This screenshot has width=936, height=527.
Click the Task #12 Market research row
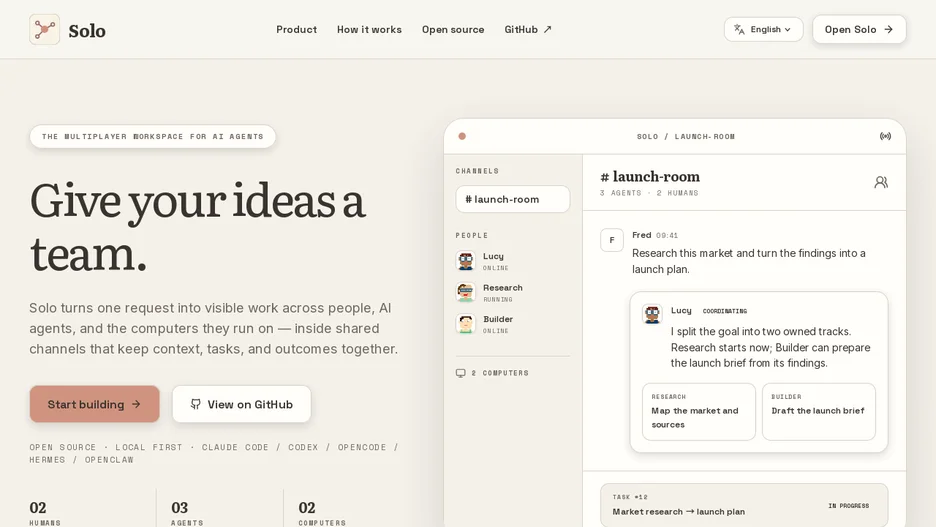pyautogui.click(x=744, y=505)
